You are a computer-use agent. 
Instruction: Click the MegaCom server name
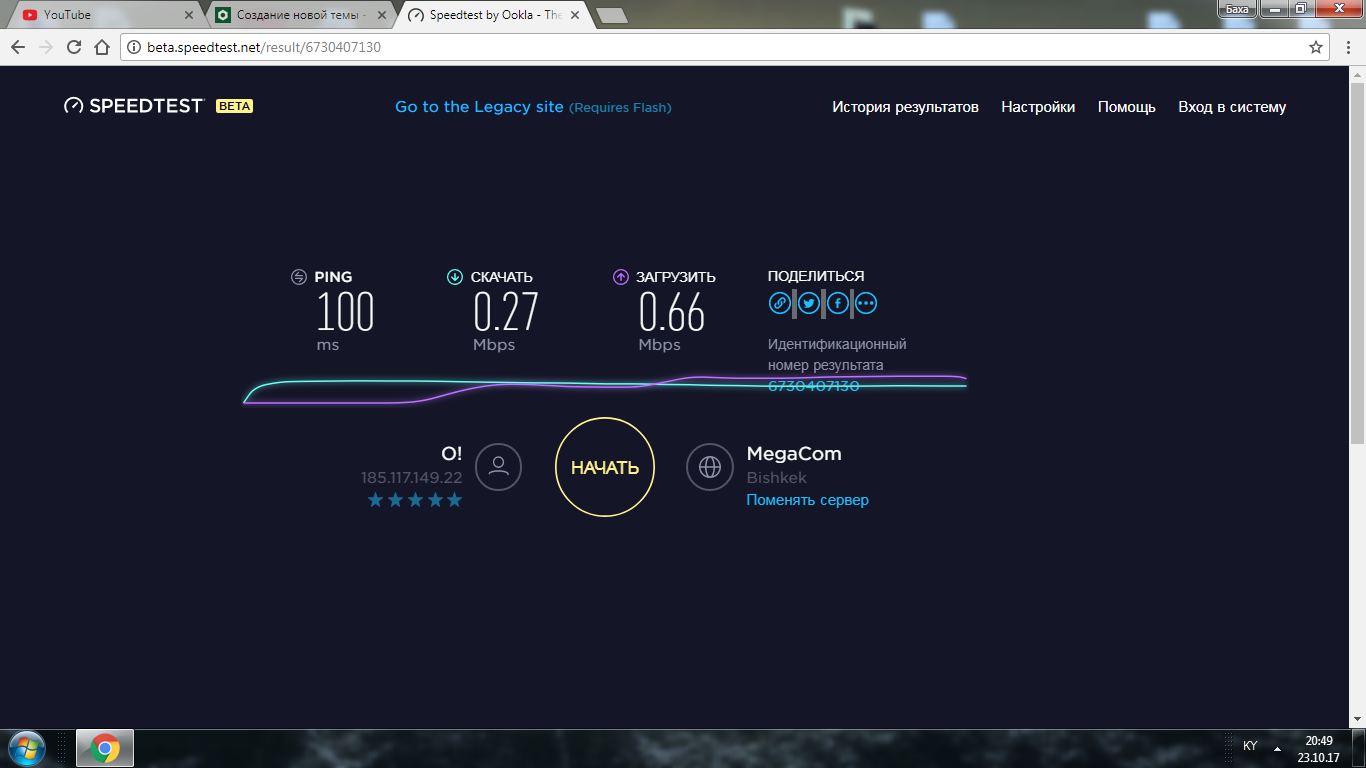(794, 454)
